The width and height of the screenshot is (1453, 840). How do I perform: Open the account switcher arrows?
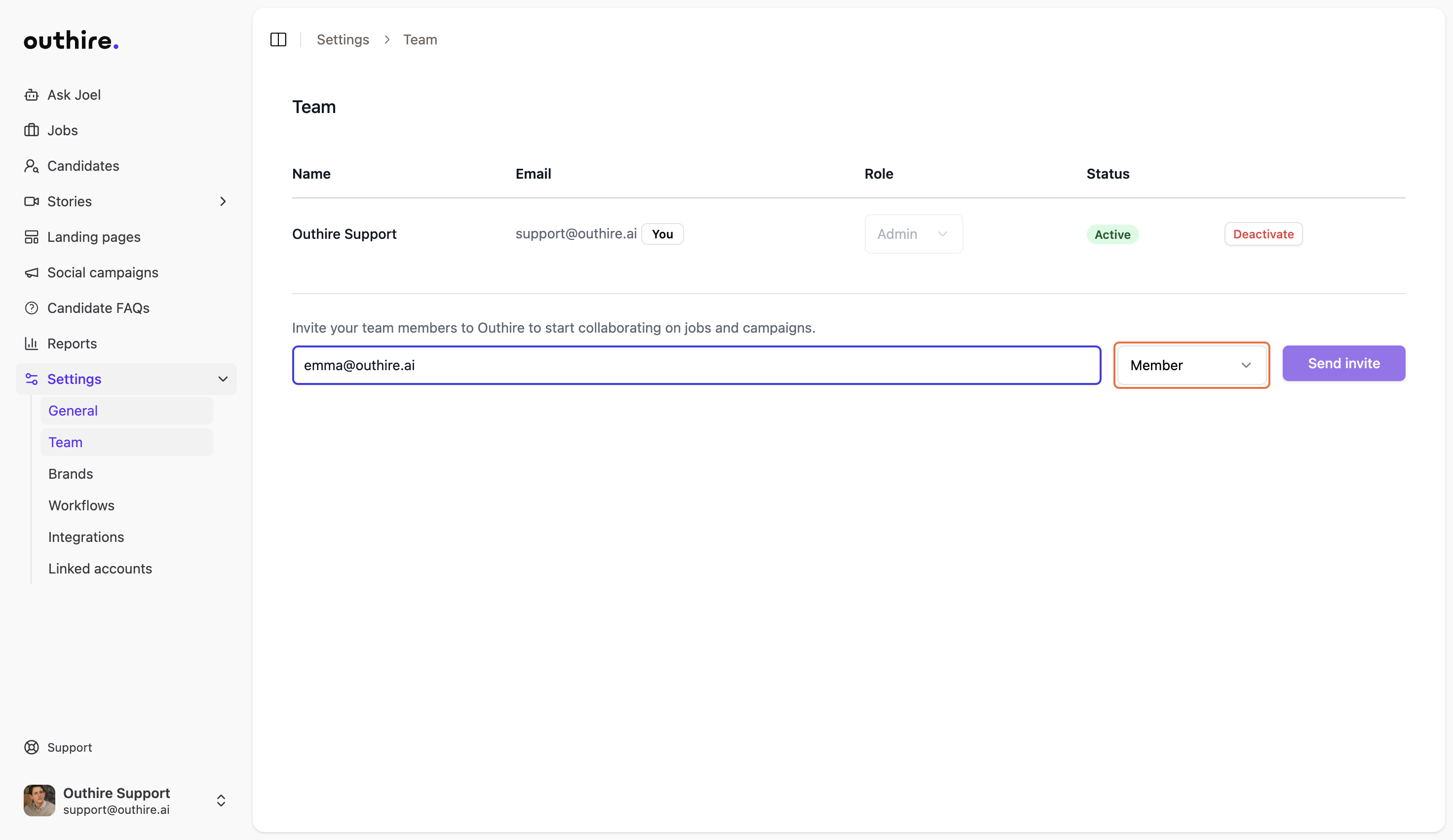tap(221, 800)
